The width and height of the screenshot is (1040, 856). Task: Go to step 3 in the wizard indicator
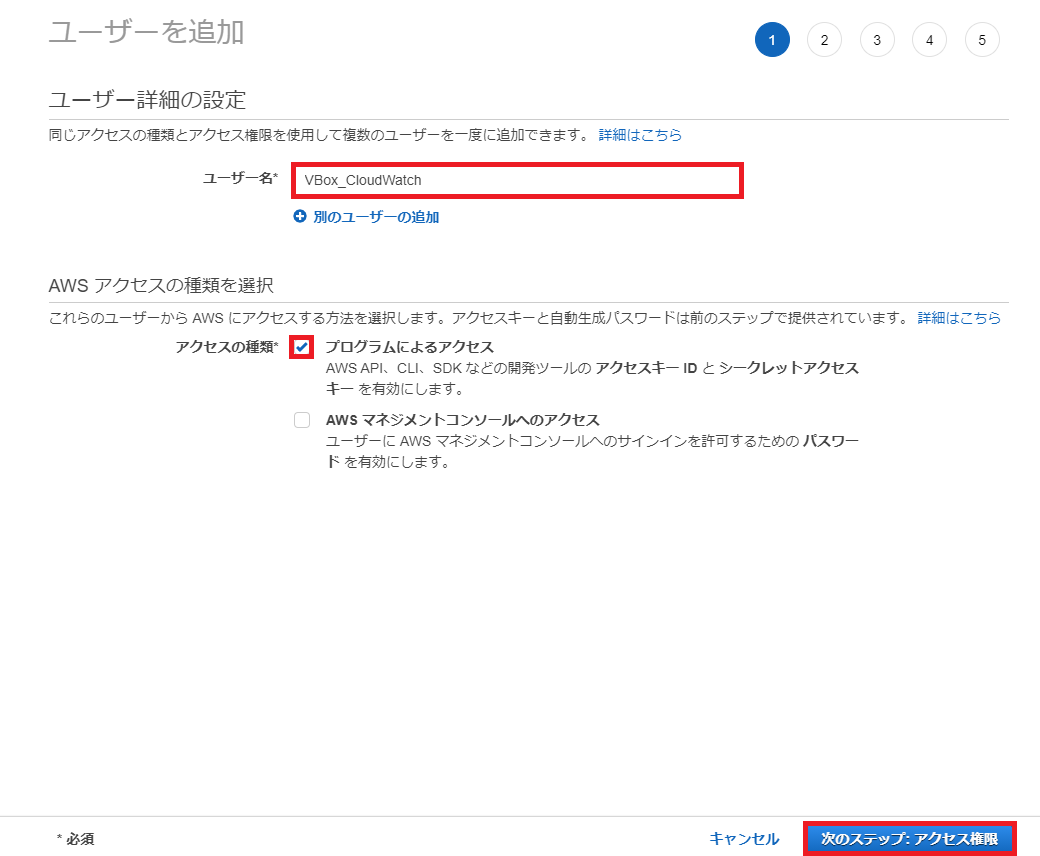click(877, 40)
